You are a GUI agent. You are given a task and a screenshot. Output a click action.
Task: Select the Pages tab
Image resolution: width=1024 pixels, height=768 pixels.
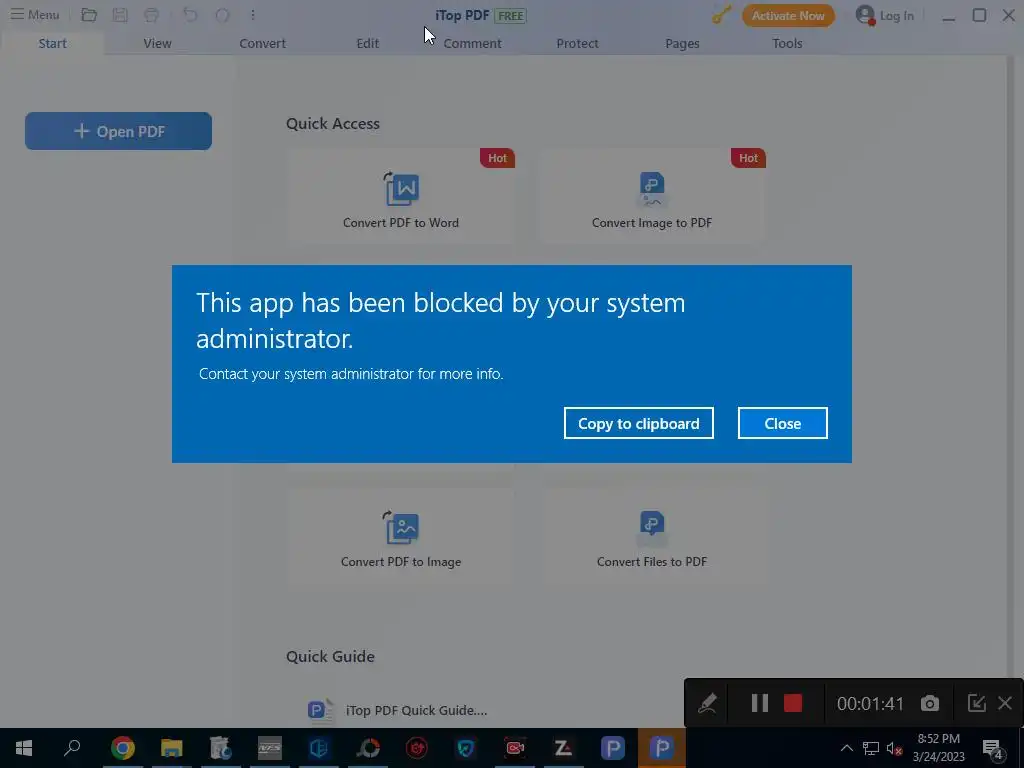(682, 43)
